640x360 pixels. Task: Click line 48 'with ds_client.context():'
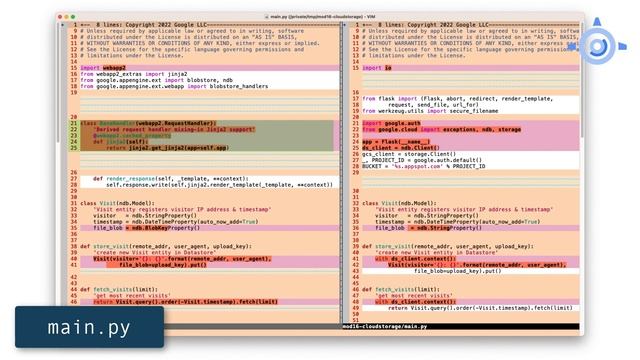(416, 302)
